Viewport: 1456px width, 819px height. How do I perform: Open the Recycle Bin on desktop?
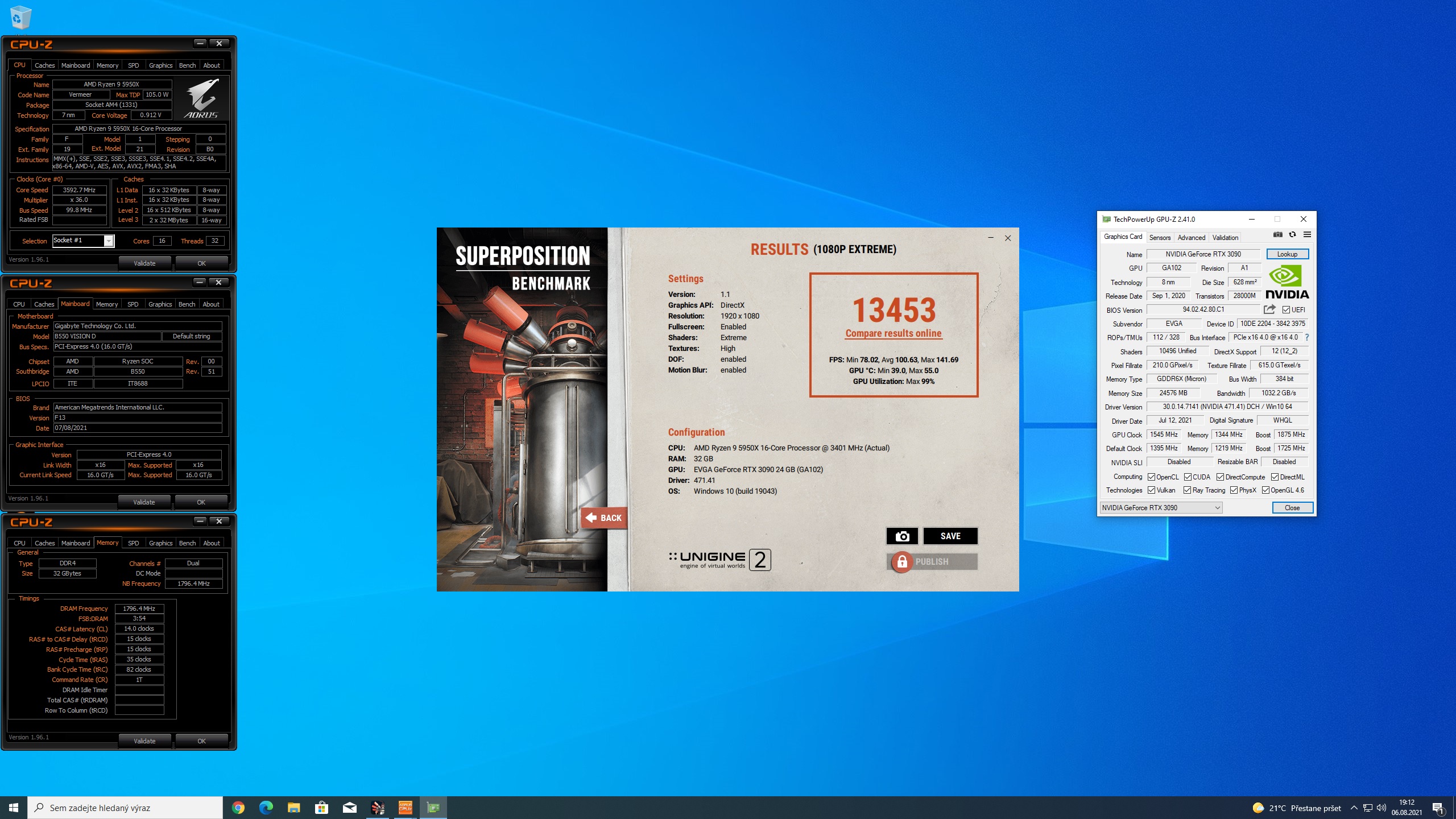[x=20, y=17]
